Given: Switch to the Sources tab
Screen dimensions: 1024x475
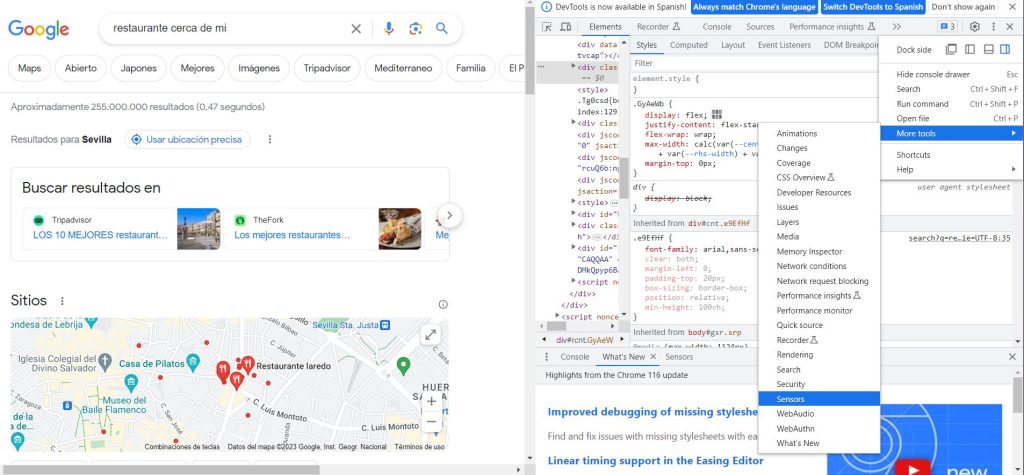Looking at the screenshot, I should (x=760, y=27).
